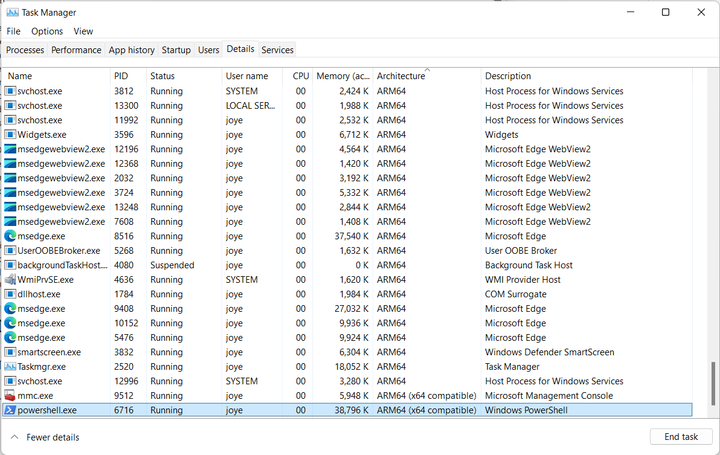Switch to the App history tab
Image resolution: width=720 pixels, height=455 pixels.
coord(131,50)
